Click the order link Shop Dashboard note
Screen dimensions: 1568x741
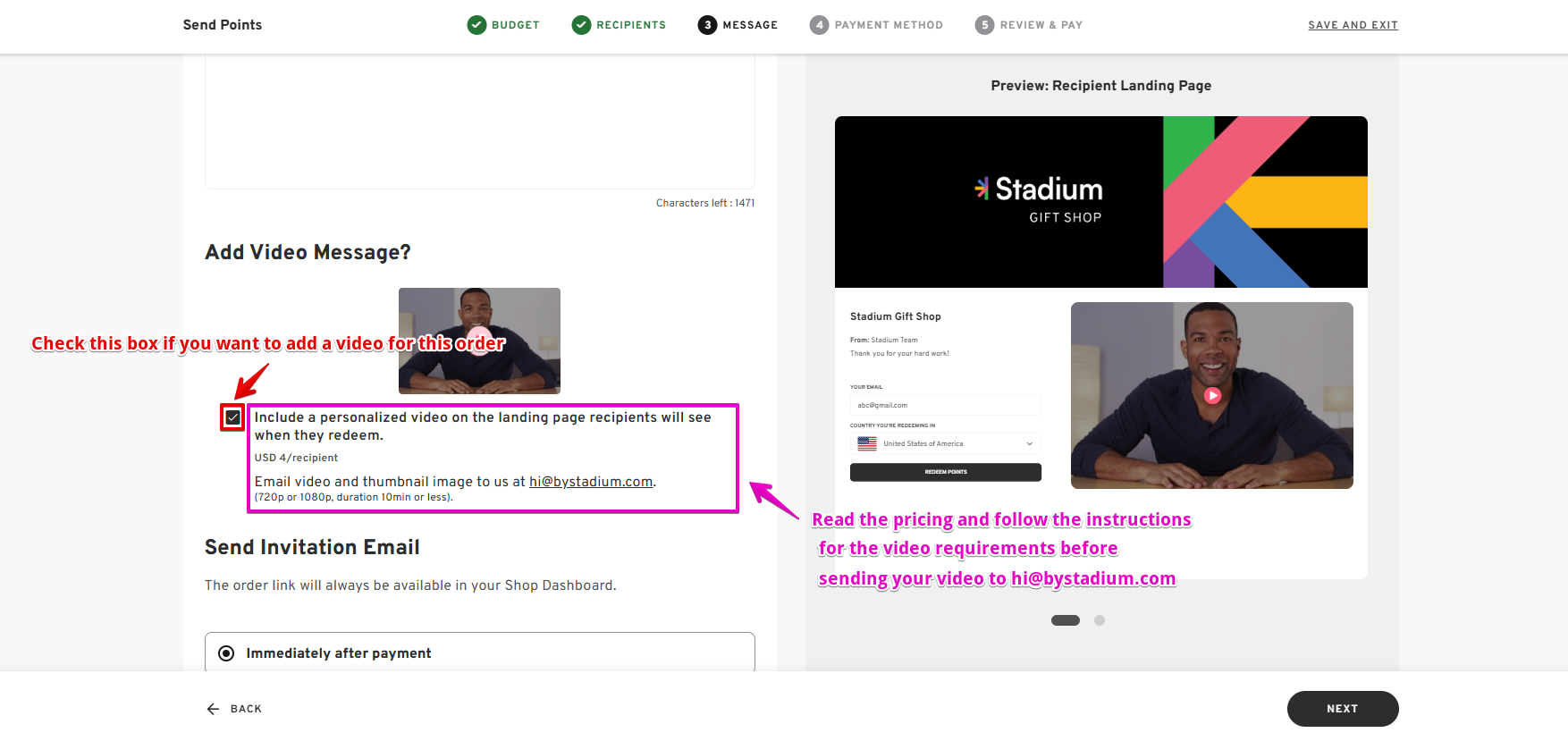point(410,585)
